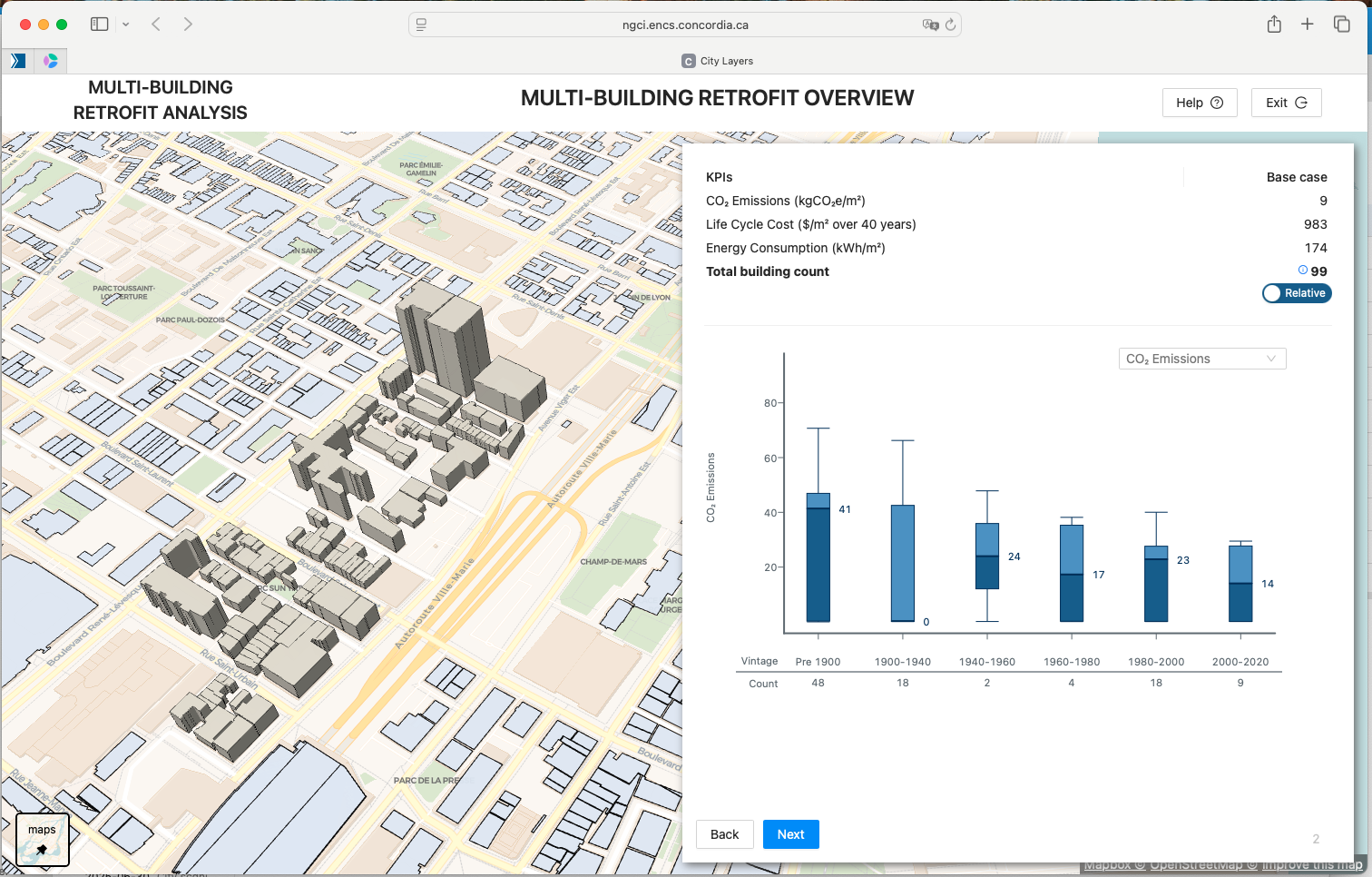Click the median value 41 label

coord(845,509)
